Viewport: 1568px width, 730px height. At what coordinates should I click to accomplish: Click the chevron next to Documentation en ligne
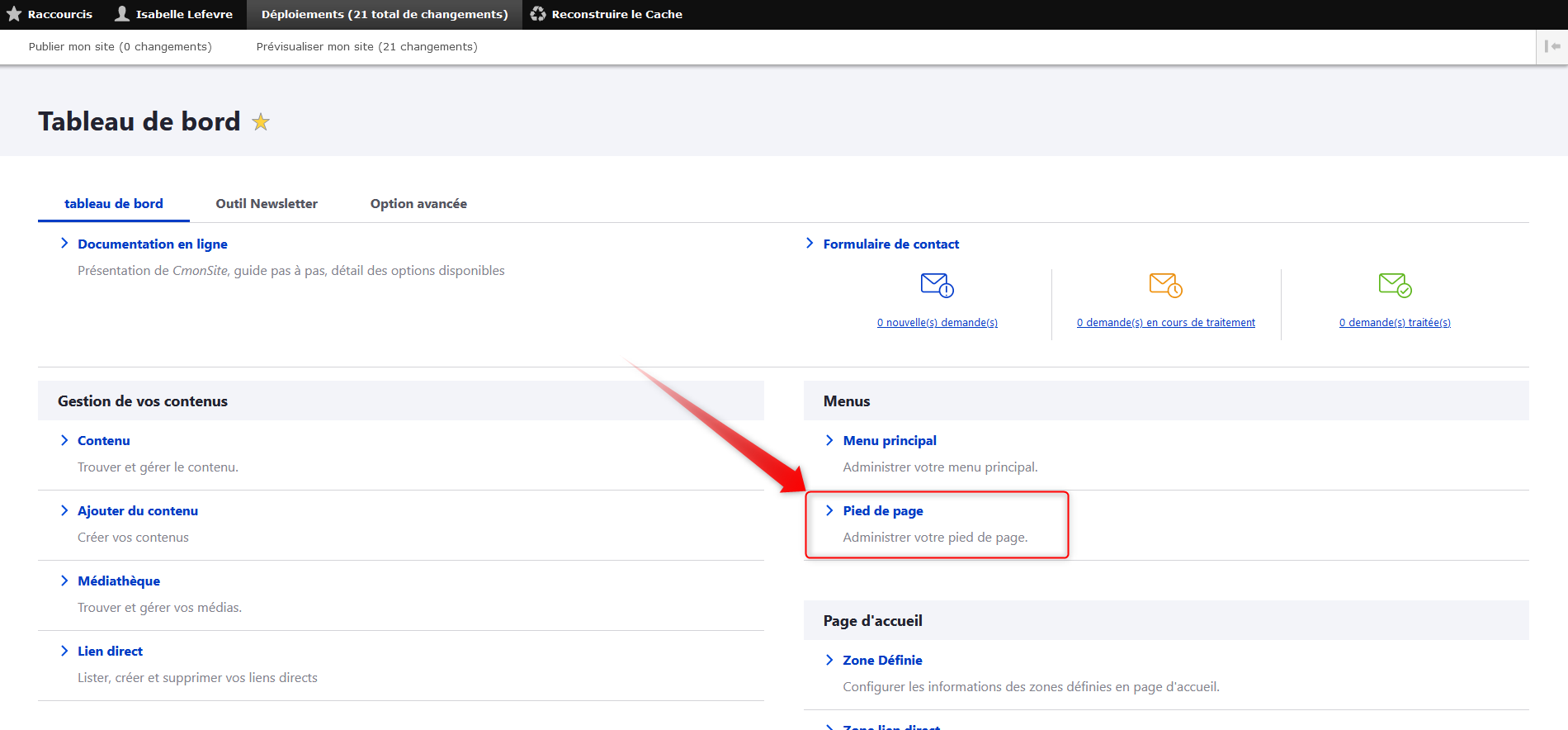[64, 244]
